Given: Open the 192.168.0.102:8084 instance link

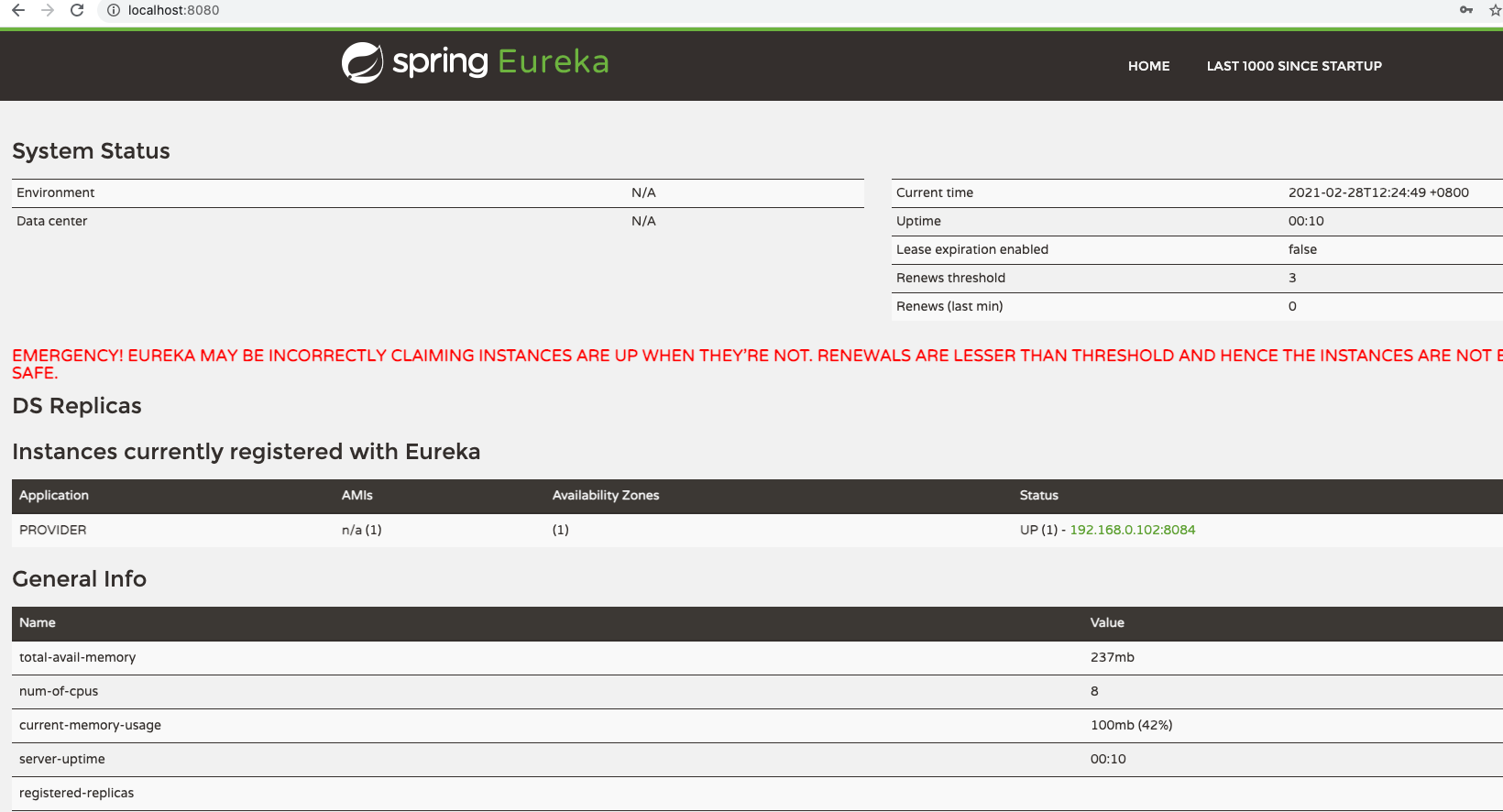Looking at the screenshot, I should click(1133, 530).
